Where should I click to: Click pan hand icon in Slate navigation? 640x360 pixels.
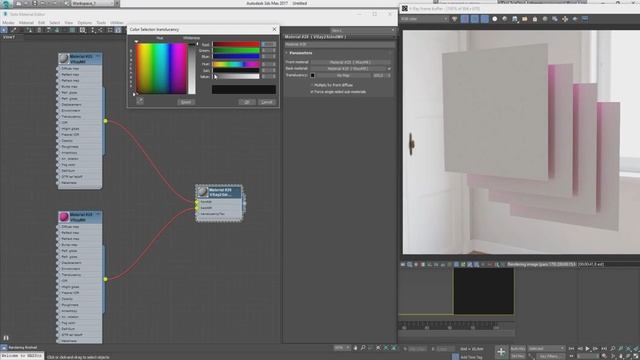[355, 348]
